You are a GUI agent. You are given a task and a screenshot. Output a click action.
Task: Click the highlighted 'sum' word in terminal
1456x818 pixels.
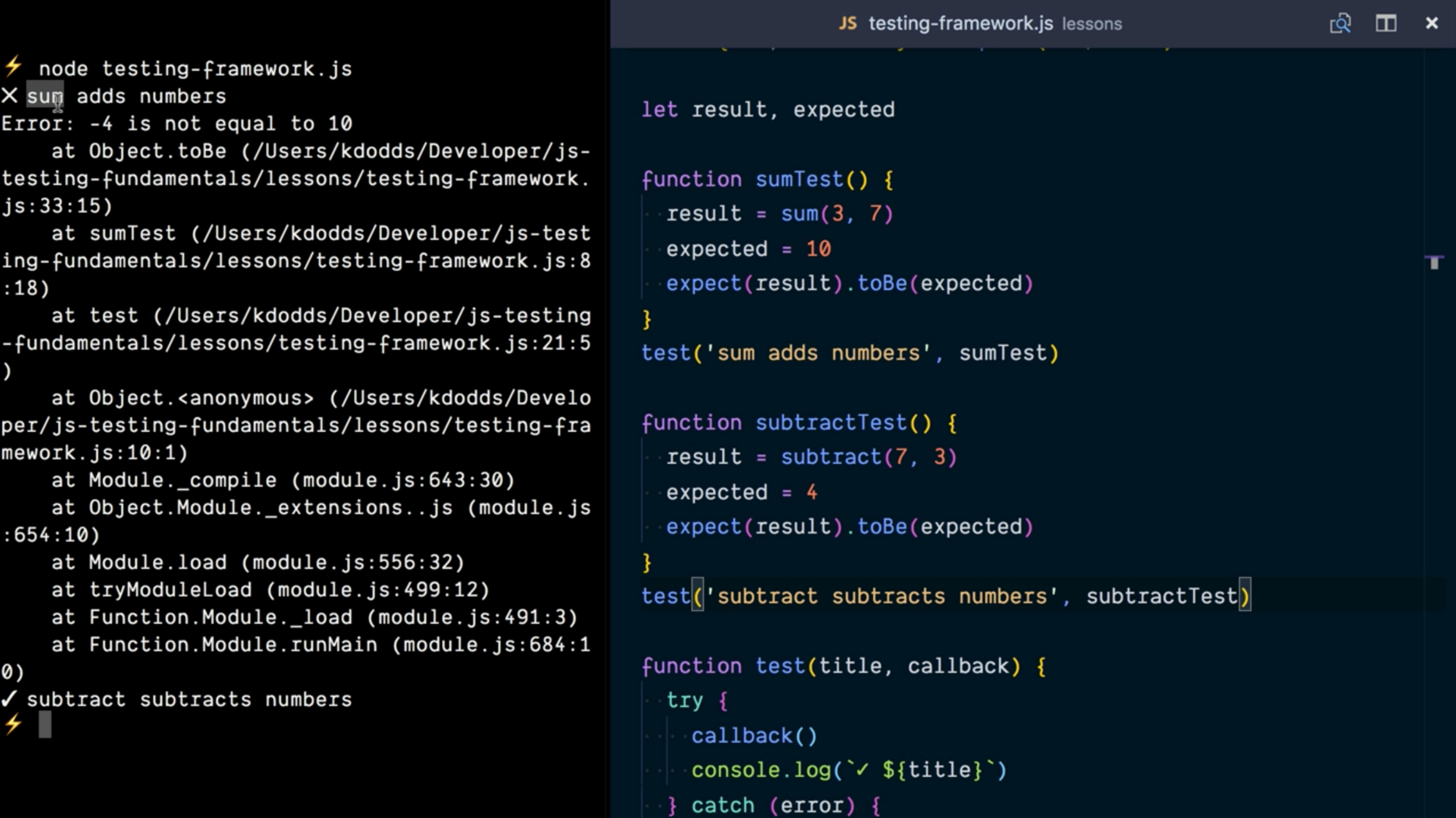(x=45, y=96)
